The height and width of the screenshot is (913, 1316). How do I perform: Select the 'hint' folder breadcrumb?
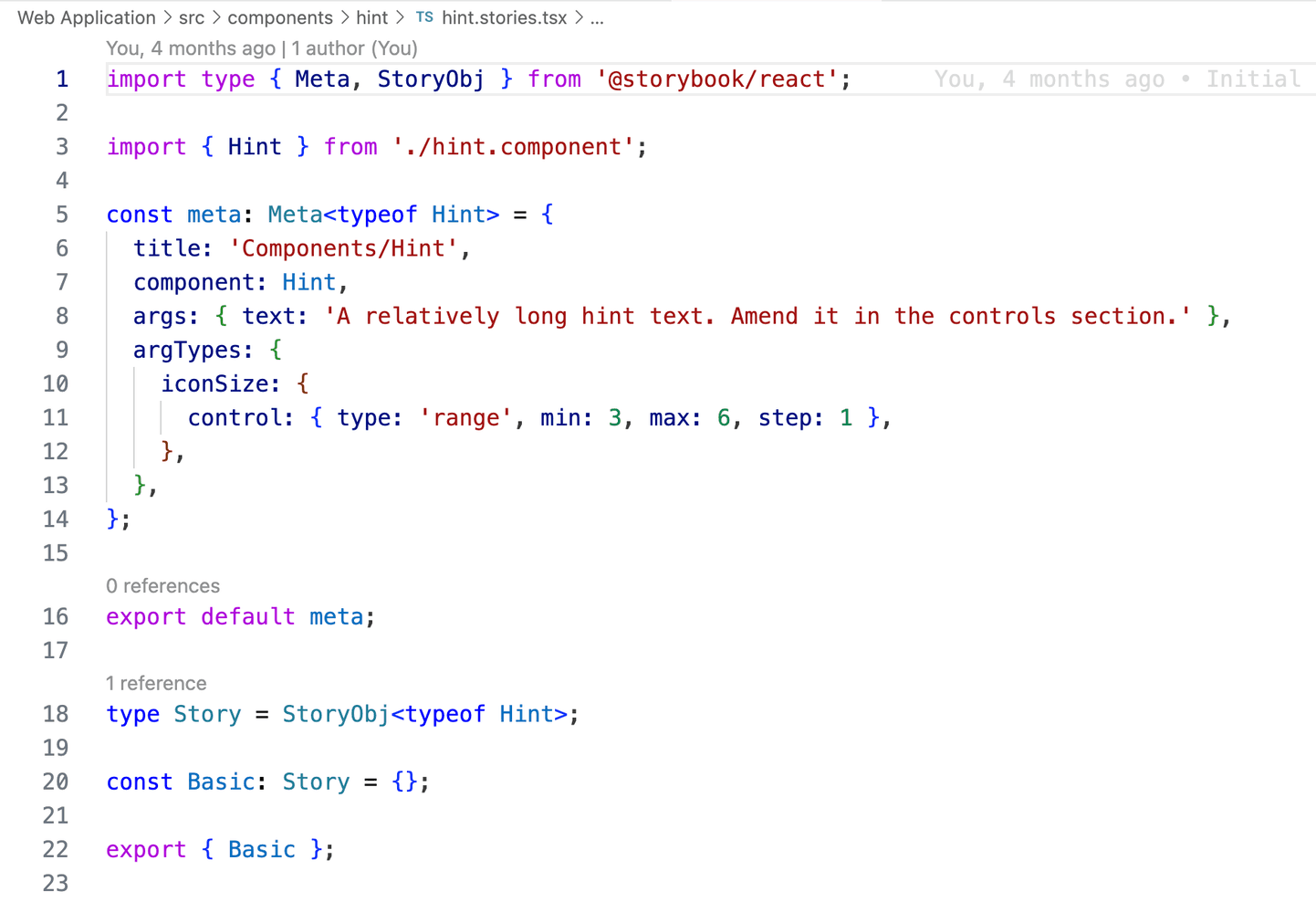point(371,17)
